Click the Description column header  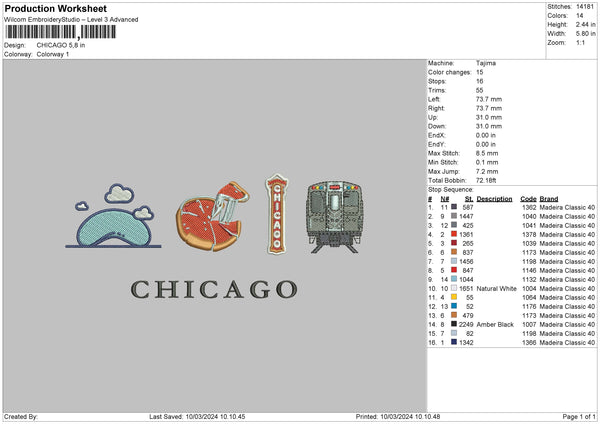click(x=494, y=199)
